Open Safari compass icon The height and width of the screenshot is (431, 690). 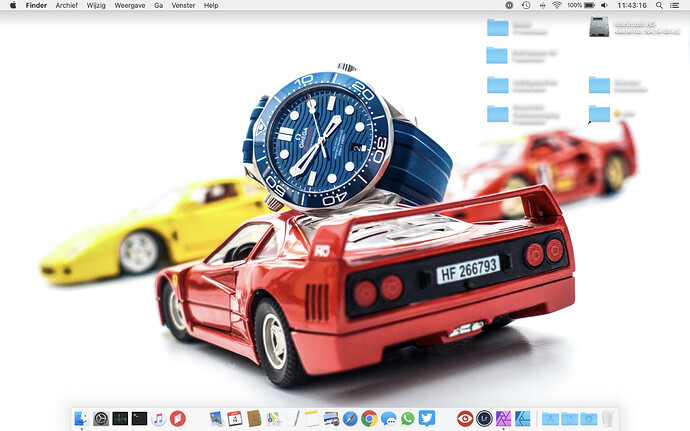[x=350, y=418]
